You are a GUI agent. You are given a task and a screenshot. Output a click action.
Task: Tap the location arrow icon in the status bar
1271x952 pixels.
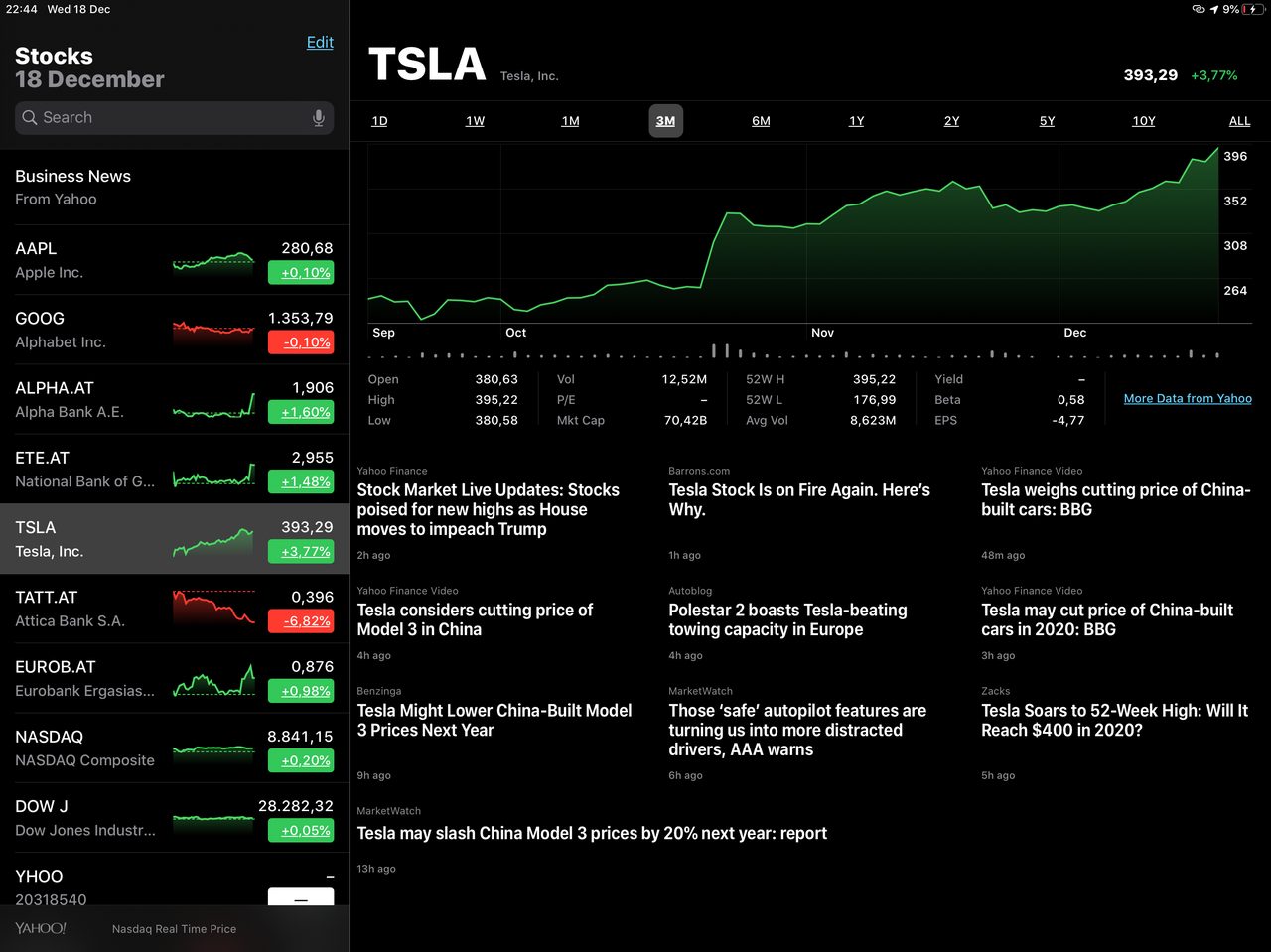1214,9
